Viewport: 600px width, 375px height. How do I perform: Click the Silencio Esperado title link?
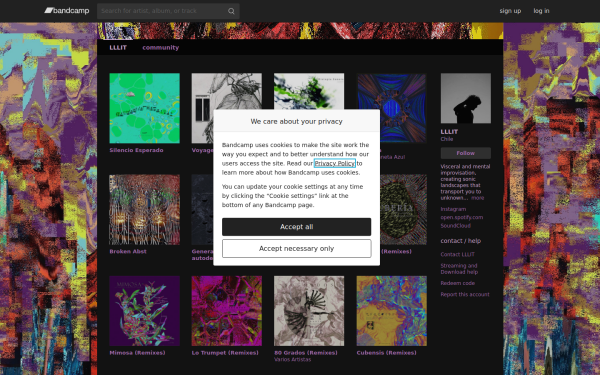pyautogui.click(x=136, y=150)
